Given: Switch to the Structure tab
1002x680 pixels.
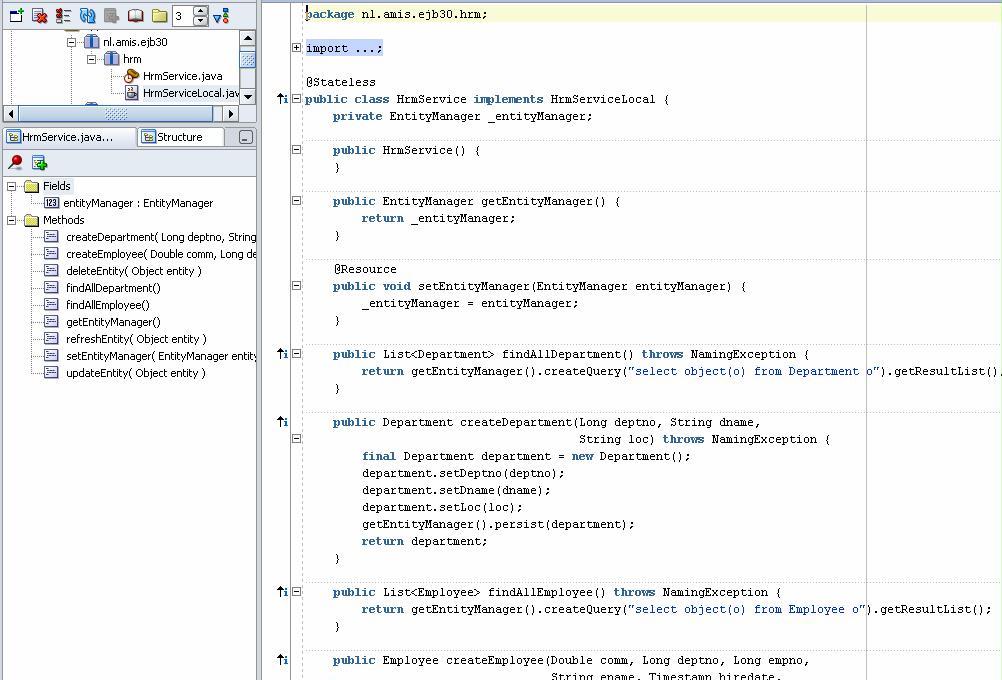Looking at the screenshot, I should pos(179,137).
